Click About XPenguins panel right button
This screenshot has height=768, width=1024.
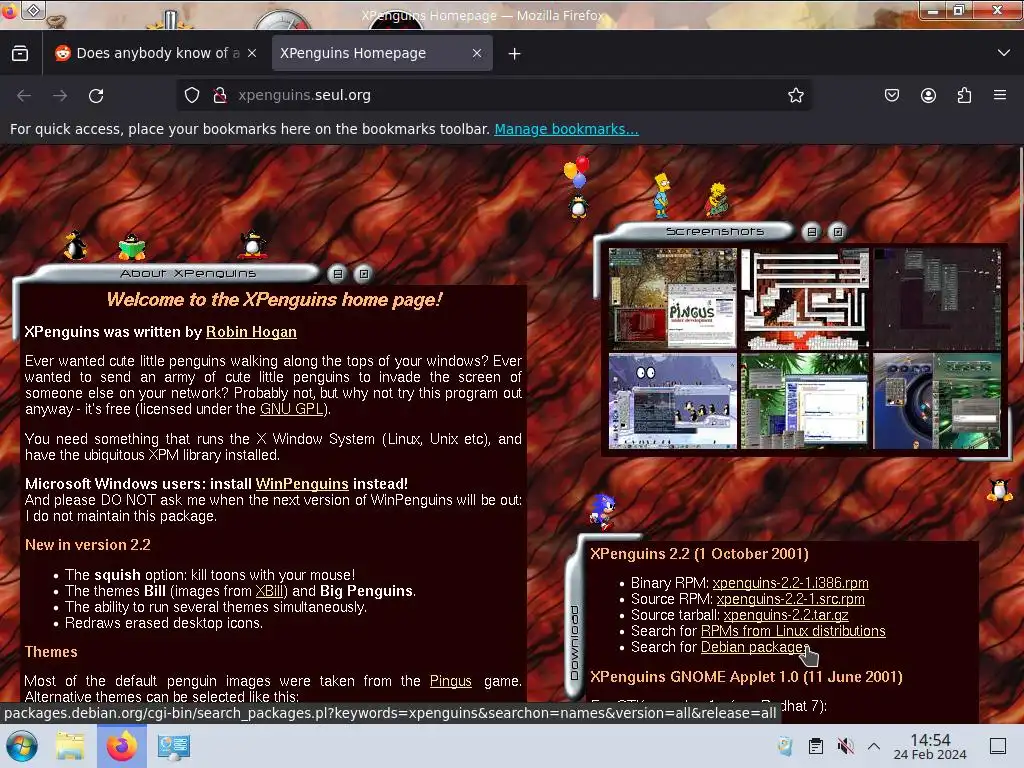coord(364,274)
